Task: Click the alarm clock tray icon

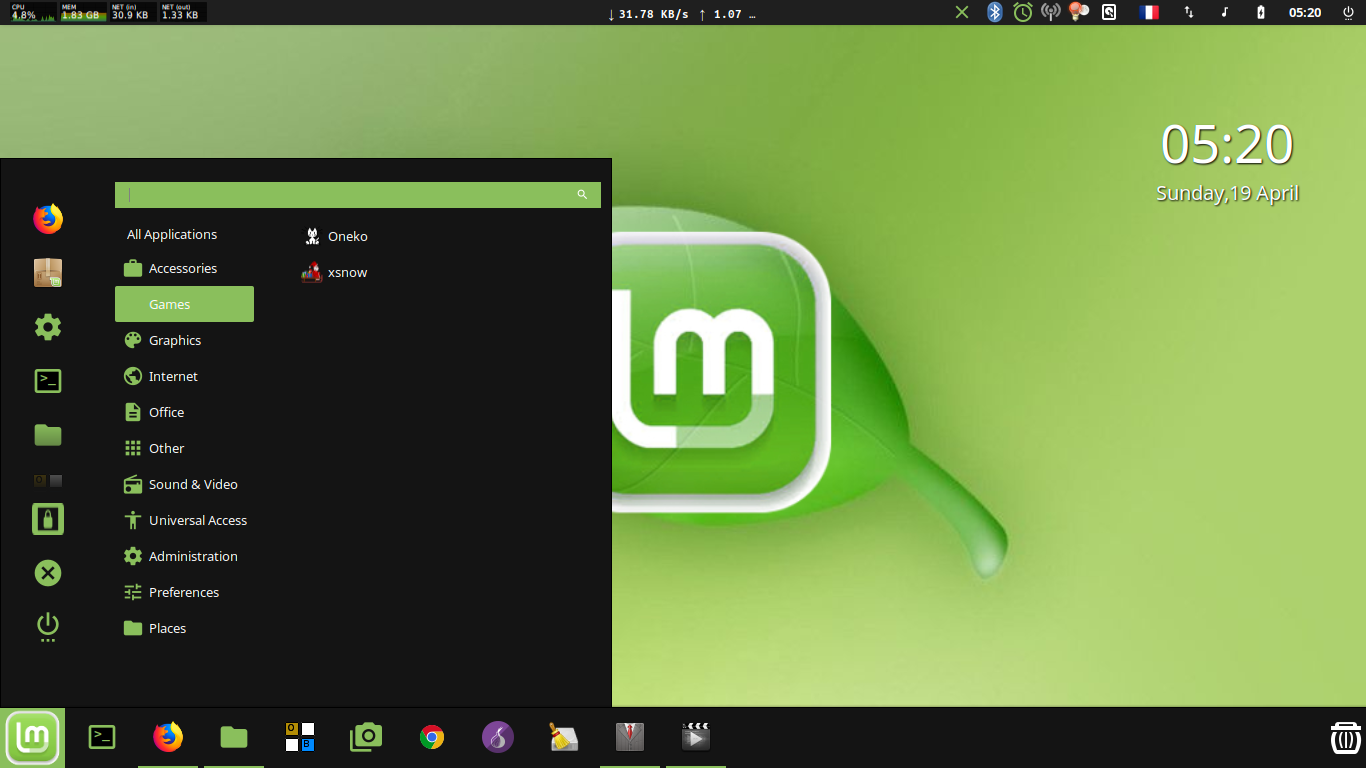Action: (x=1023, y=12)
